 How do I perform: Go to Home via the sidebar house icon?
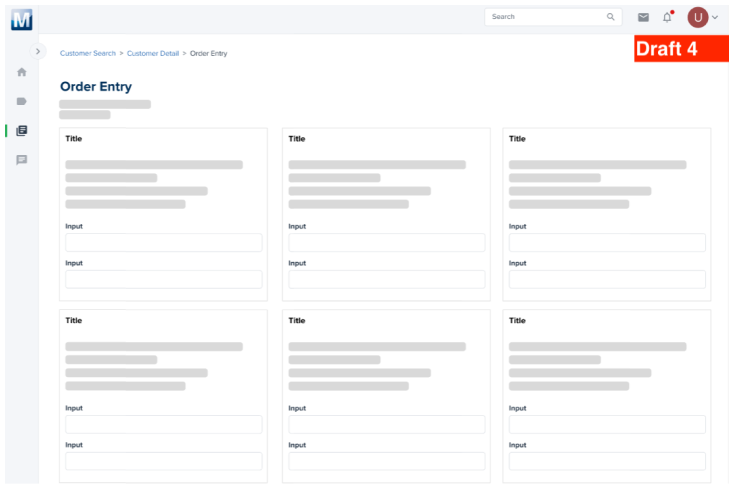click(x=22, y=72)
